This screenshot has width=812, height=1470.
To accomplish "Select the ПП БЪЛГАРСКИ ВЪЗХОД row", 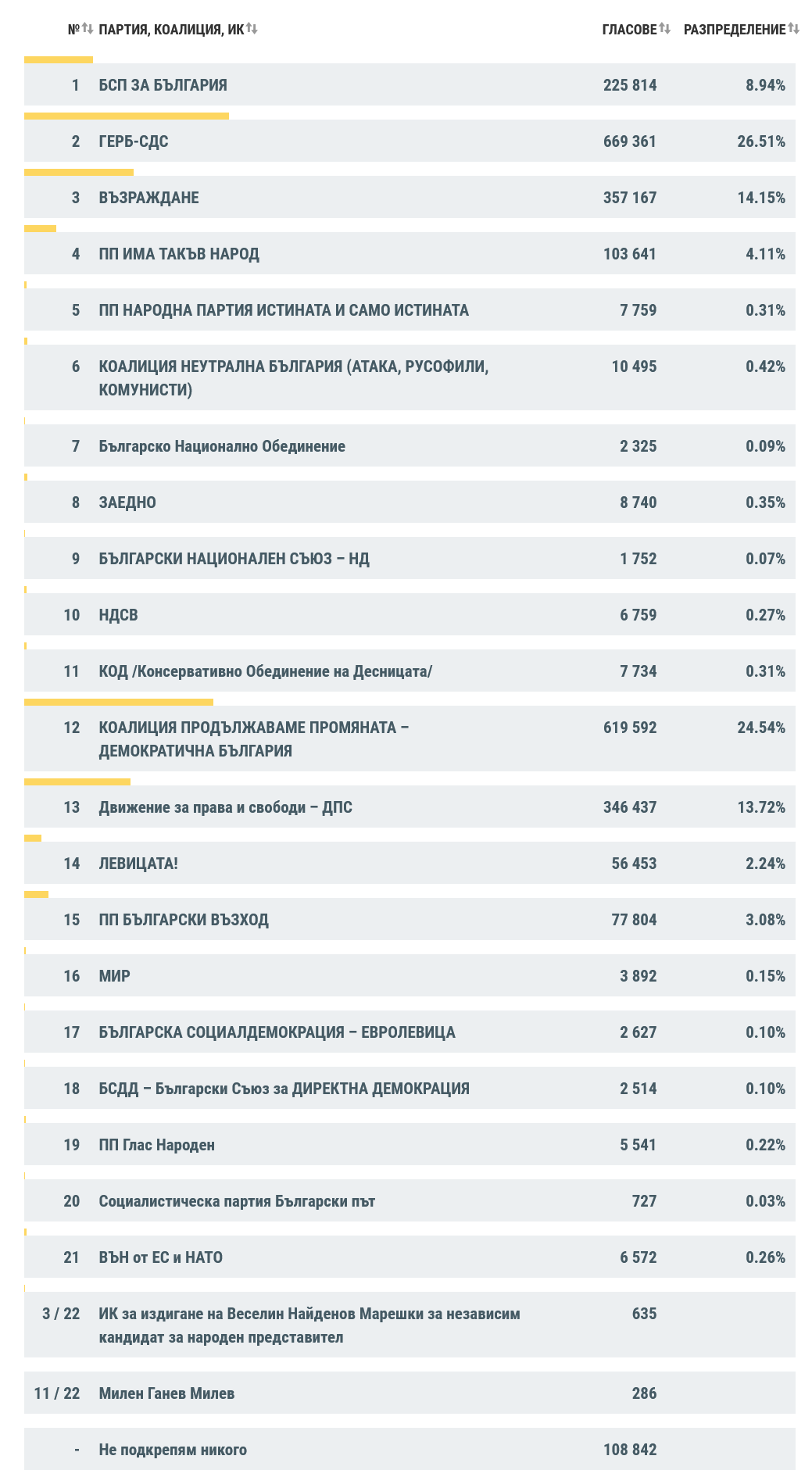I will click(x=184, y=920).
